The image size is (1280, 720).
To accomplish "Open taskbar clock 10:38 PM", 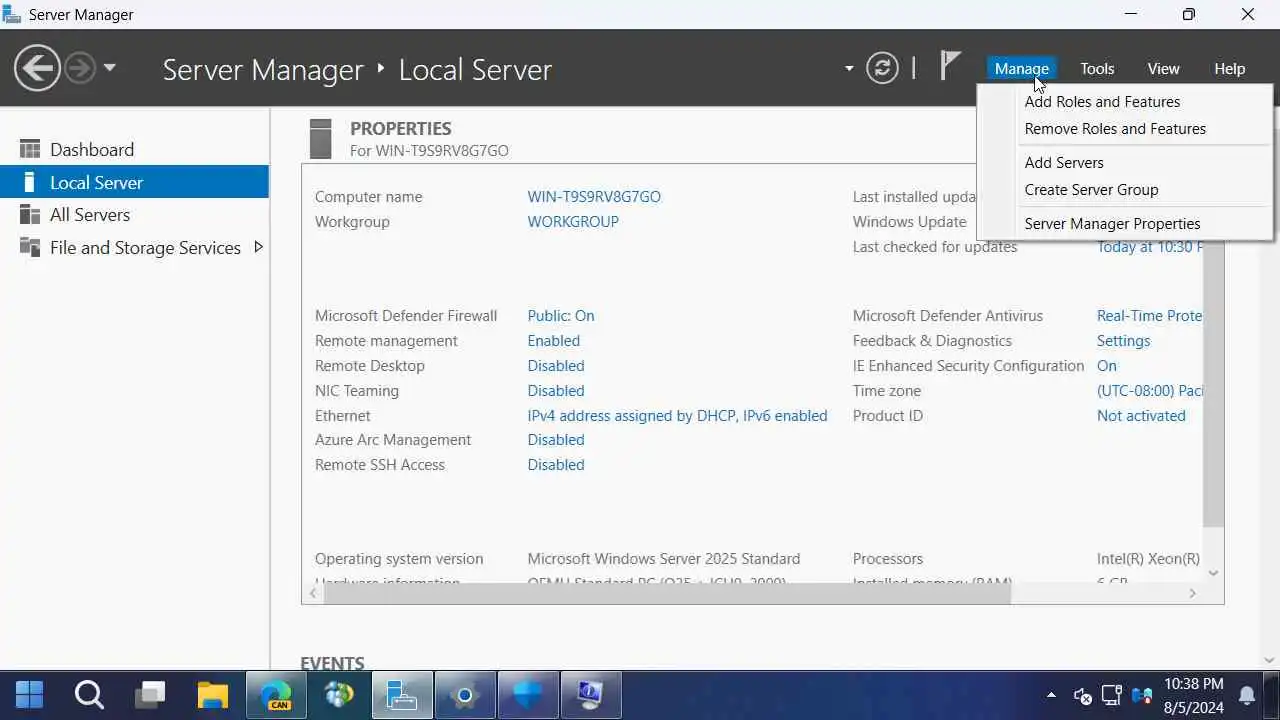I will click(1193, 695).
